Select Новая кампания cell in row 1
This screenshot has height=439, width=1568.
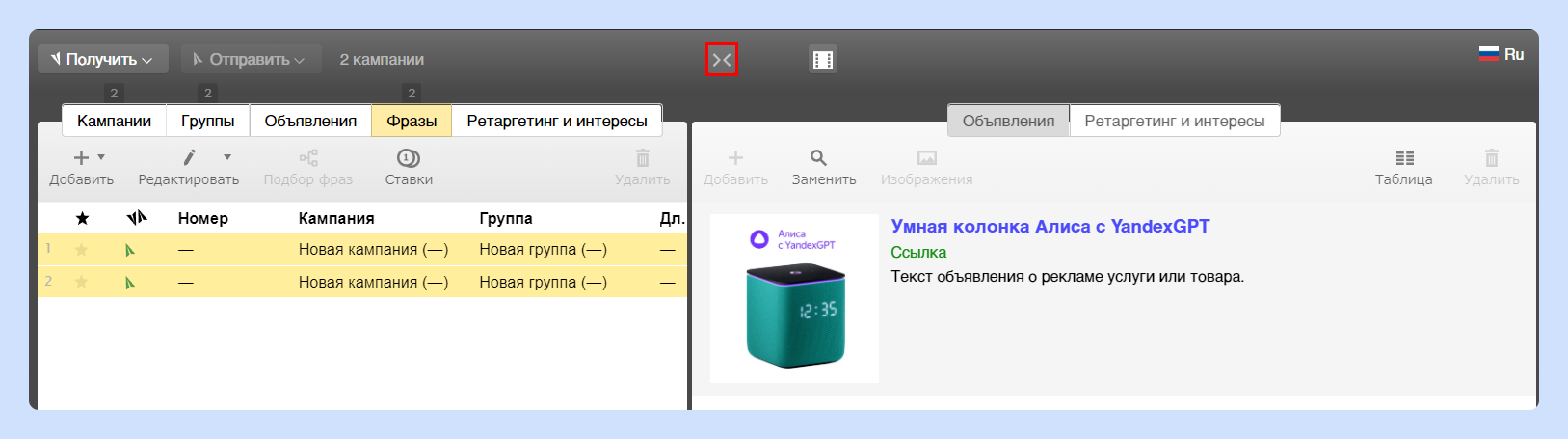tap(374, 249)
